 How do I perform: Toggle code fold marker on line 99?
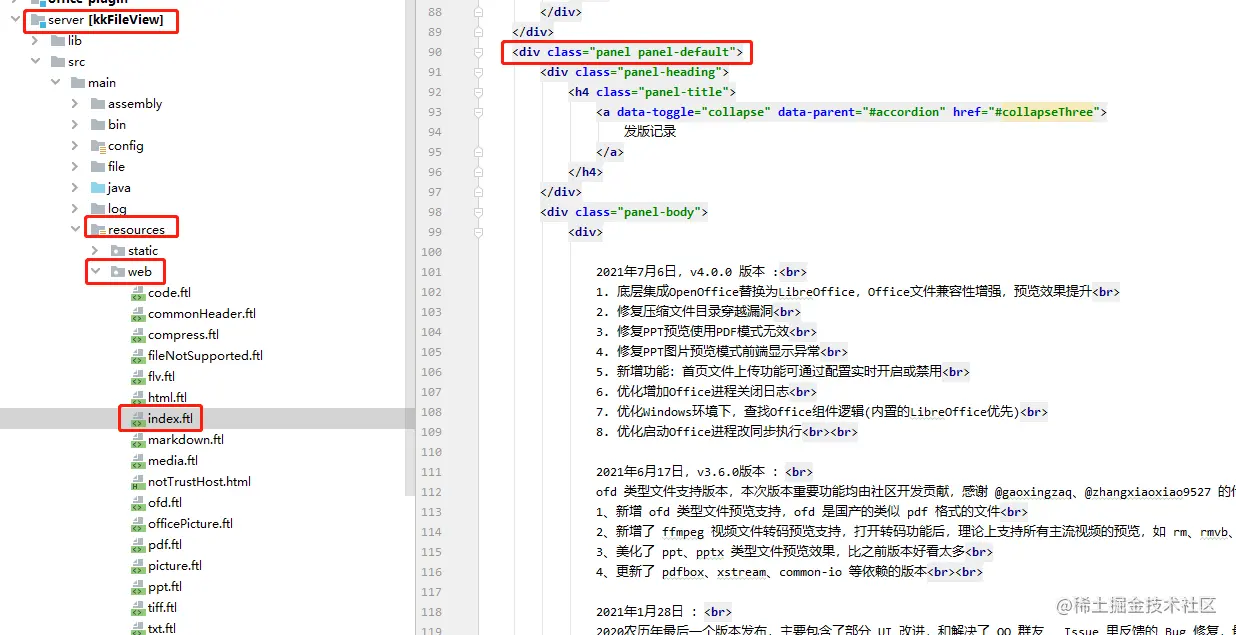[x=479, y=232]
